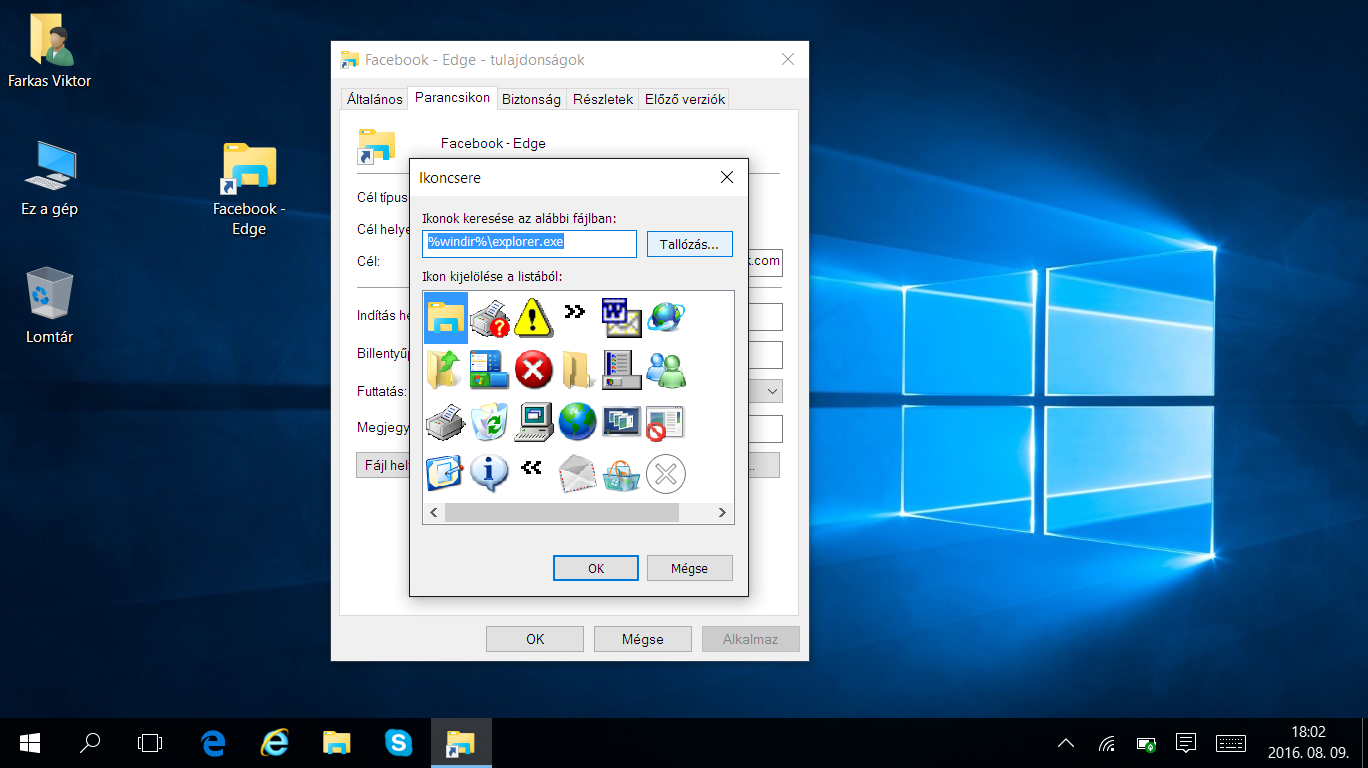The height and width of the screenshot is (768, 1368).
Task: Choose the plain printer icon
Action: click(x=445, y=422)
